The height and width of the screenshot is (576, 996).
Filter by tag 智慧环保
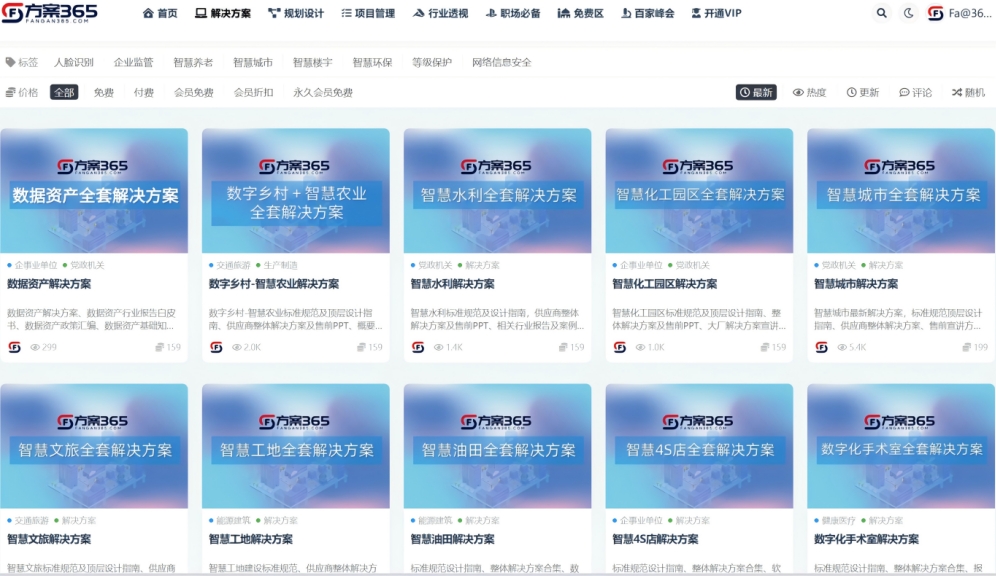pyautogui.click(x=372, y=62)
